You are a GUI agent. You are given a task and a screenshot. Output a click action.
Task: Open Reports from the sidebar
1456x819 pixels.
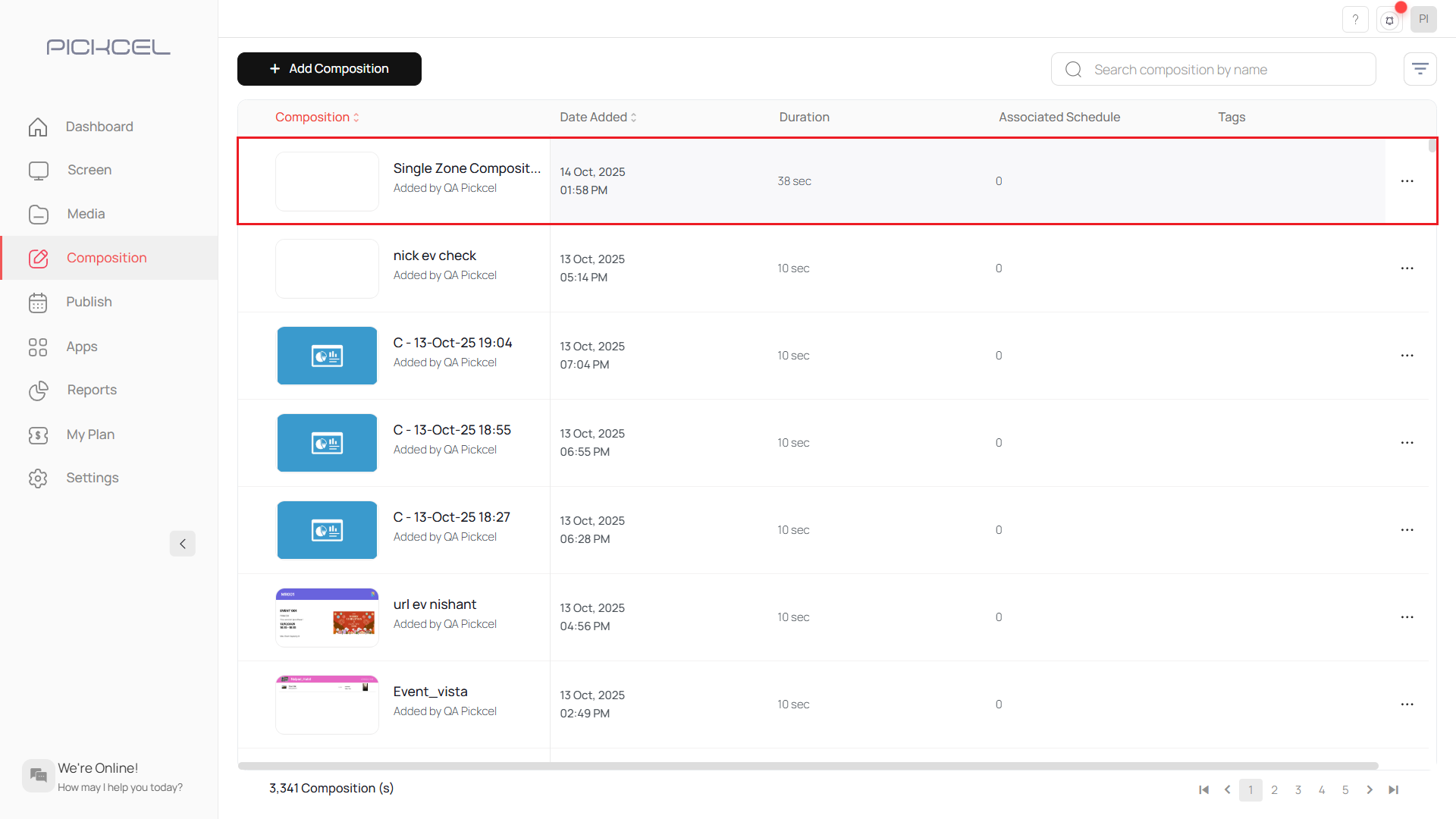coord(92,390)
